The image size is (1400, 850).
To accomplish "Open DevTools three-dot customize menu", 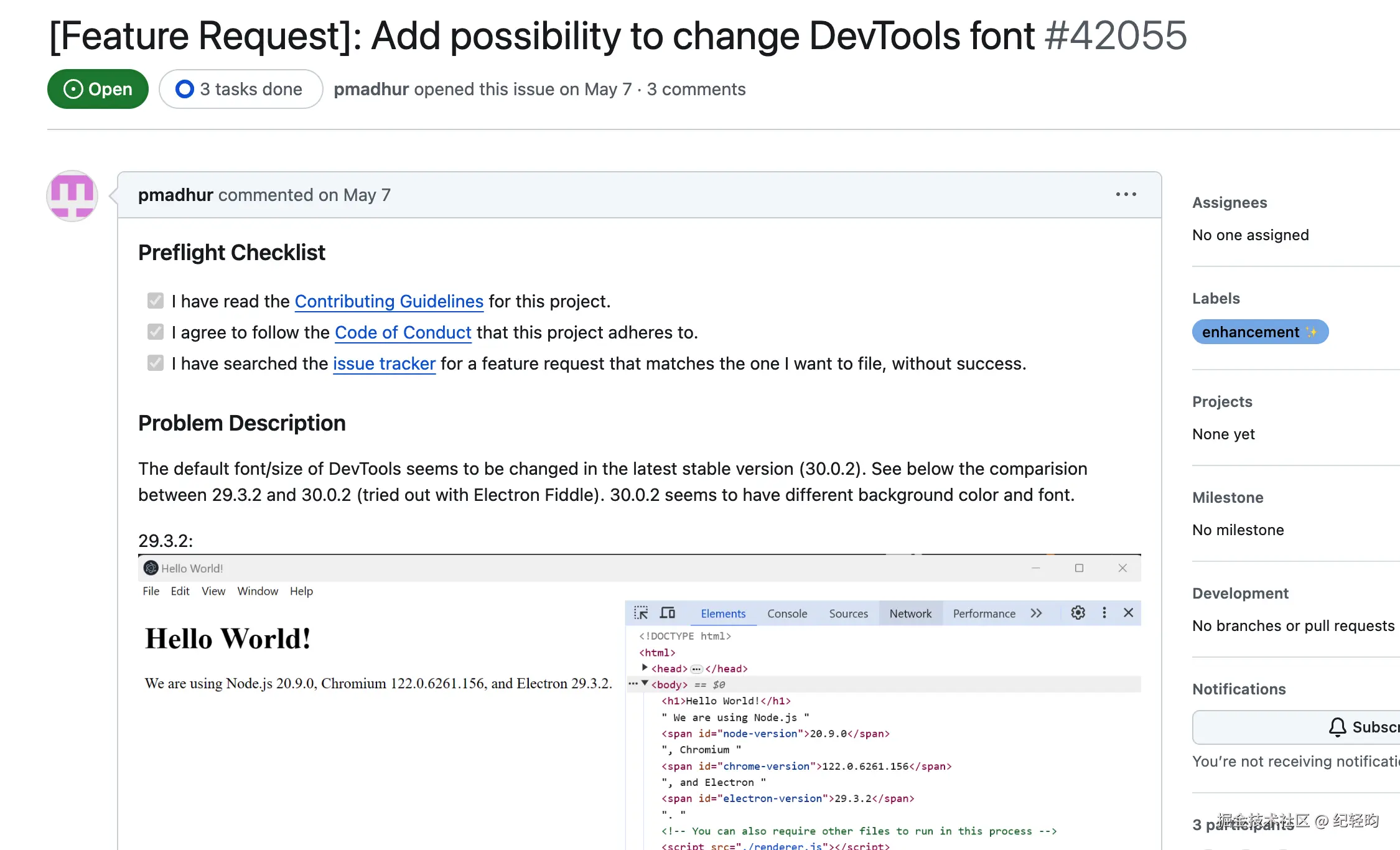I will point(1104,613).
